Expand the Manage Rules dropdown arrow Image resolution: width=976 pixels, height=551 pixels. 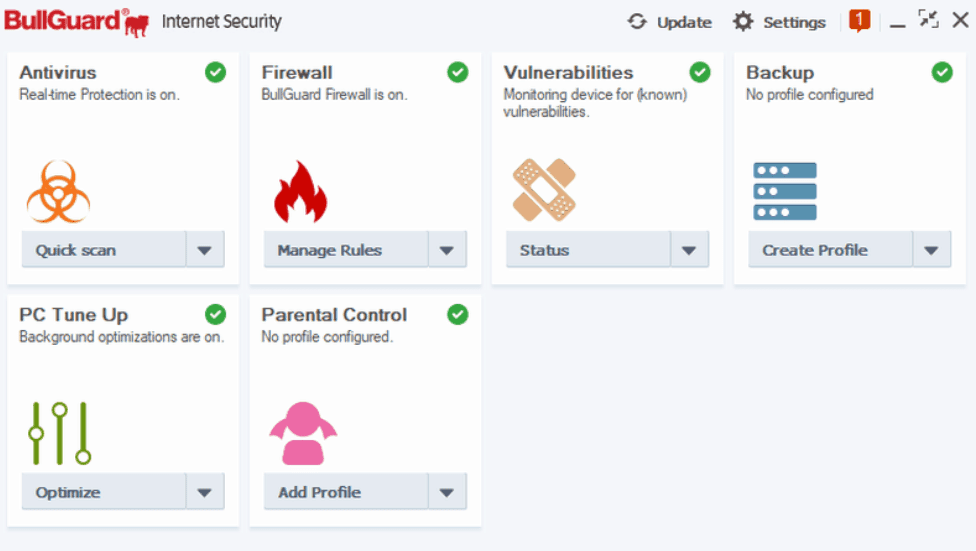coord(447,250)
